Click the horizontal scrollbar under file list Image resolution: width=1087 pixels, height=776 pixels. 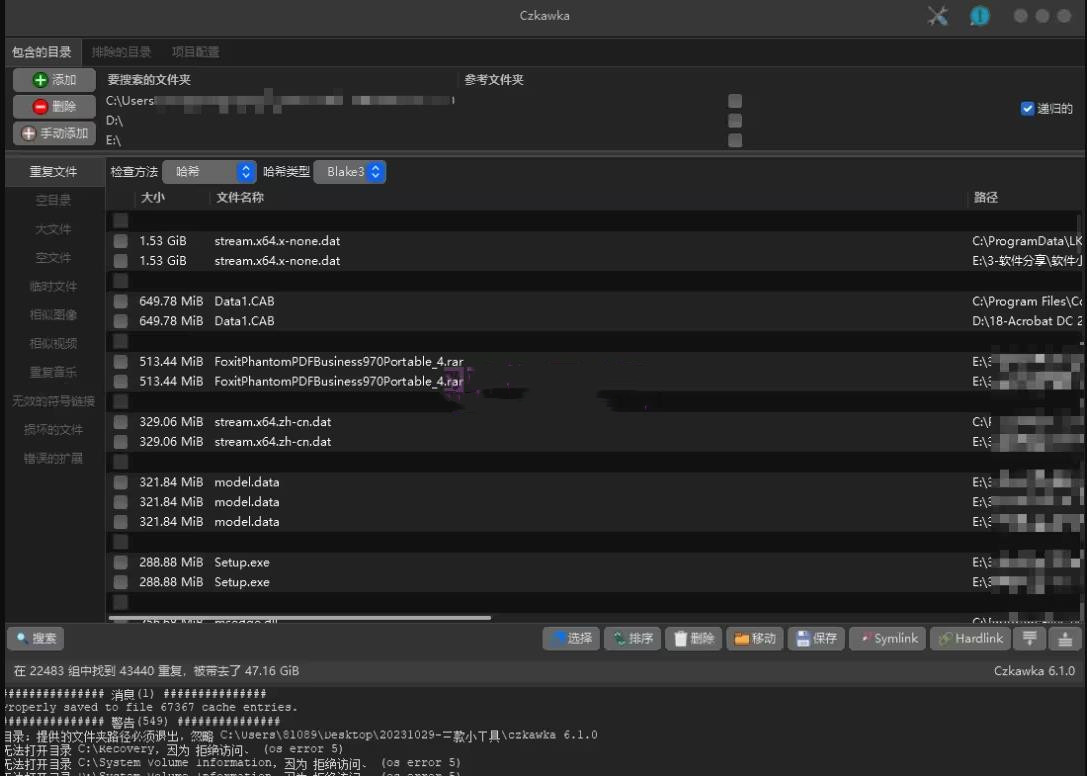pos(300,618)
